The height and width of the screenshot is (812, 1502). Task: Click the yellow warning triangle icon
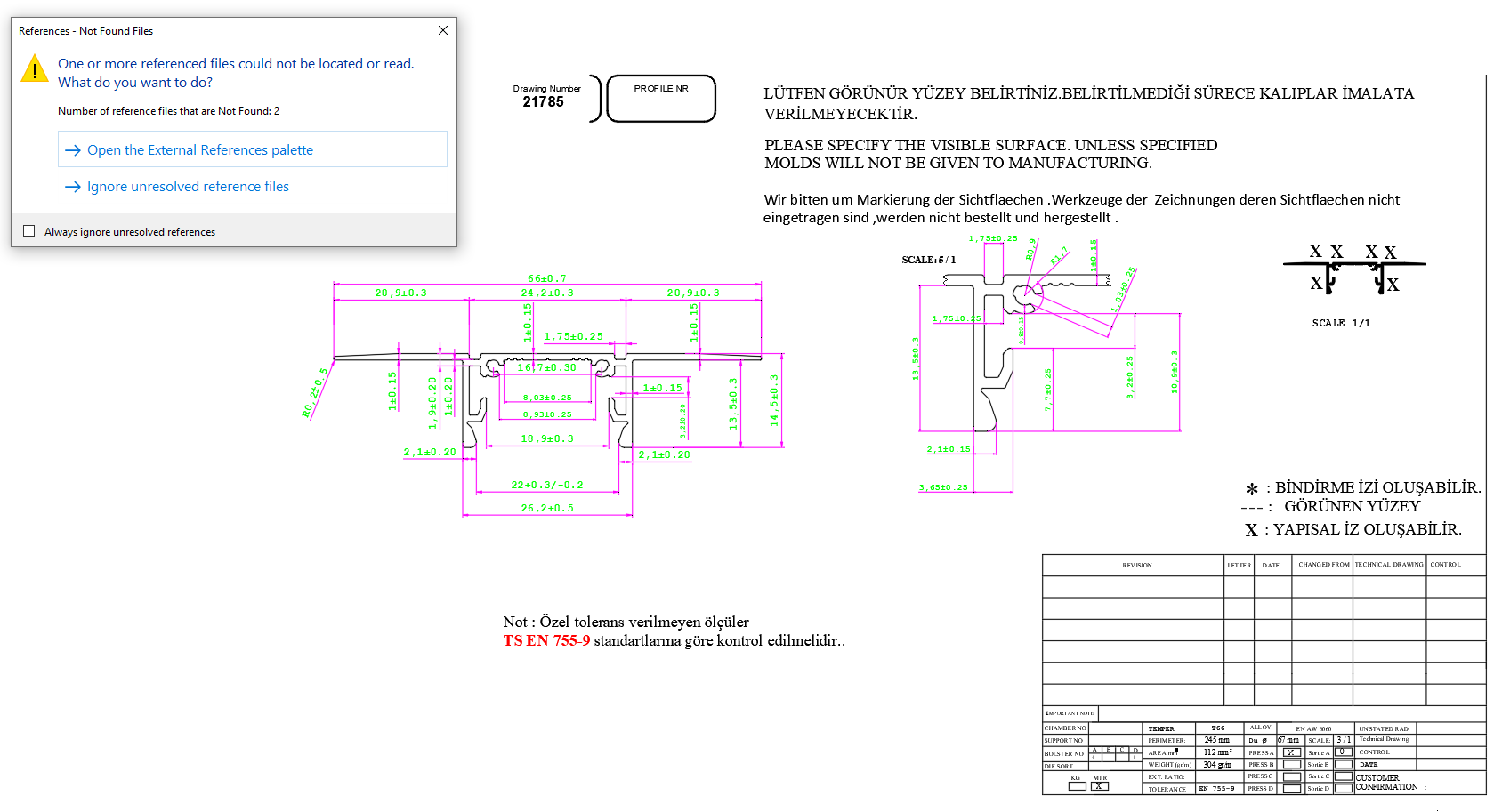tap(34, 68)
